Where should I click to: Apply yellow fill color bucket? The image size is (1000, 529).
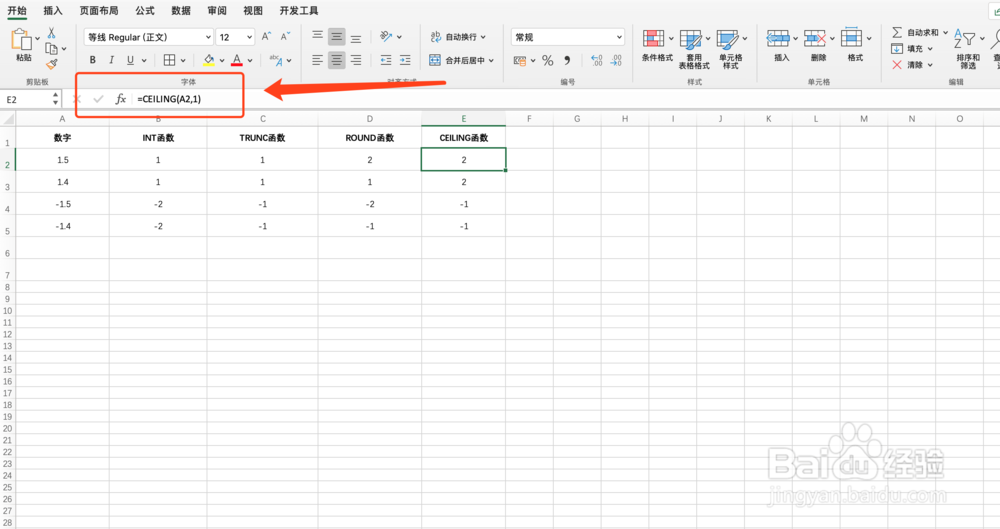point(209,60)
